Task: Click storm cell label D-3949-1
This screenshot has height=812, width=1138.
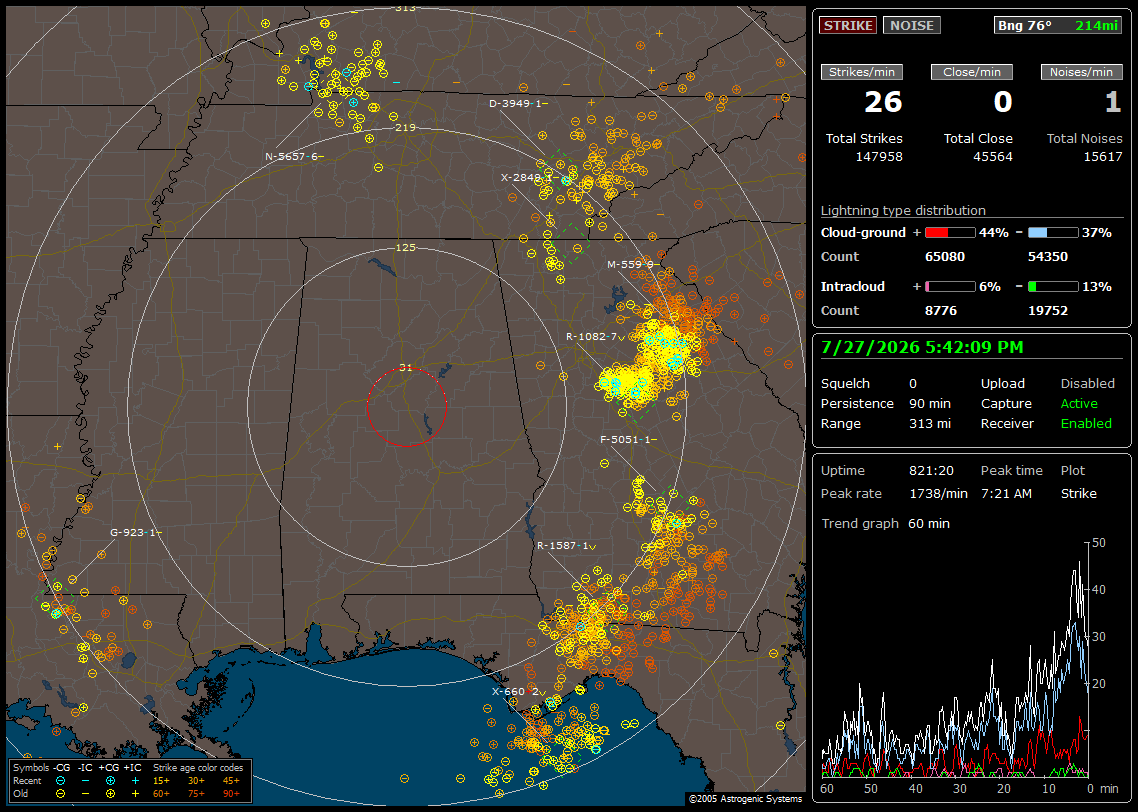Action: pyautogui.click(x=517, y=104)
